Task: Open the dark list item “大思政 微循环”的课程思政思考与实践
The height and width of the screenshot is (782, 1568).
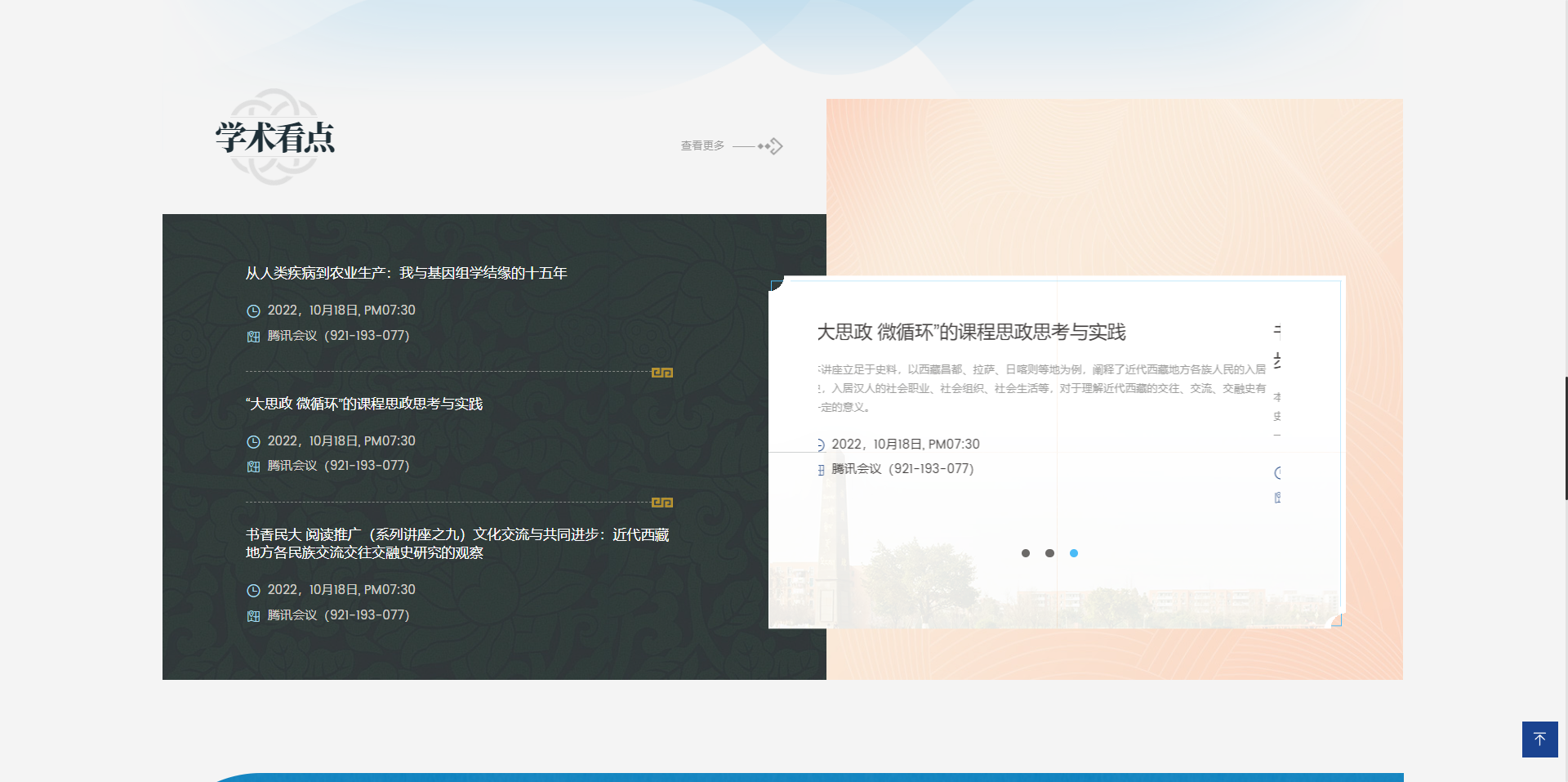Action: (x=363, y=404)
